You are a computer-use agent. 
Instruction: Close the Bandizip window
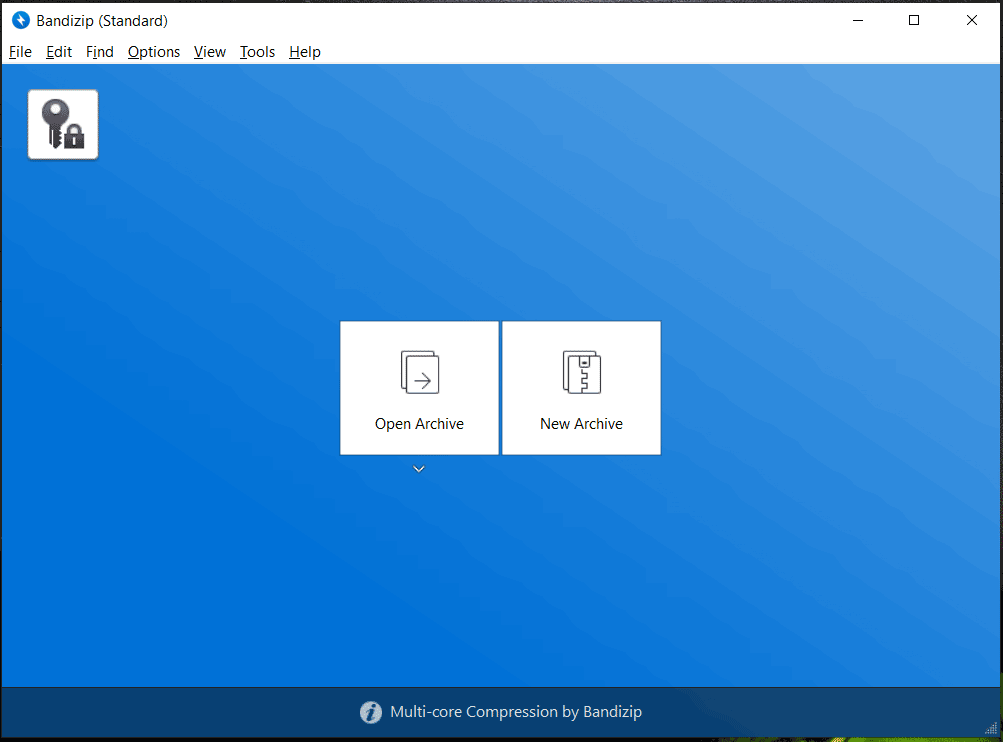[x=972, y=20]
